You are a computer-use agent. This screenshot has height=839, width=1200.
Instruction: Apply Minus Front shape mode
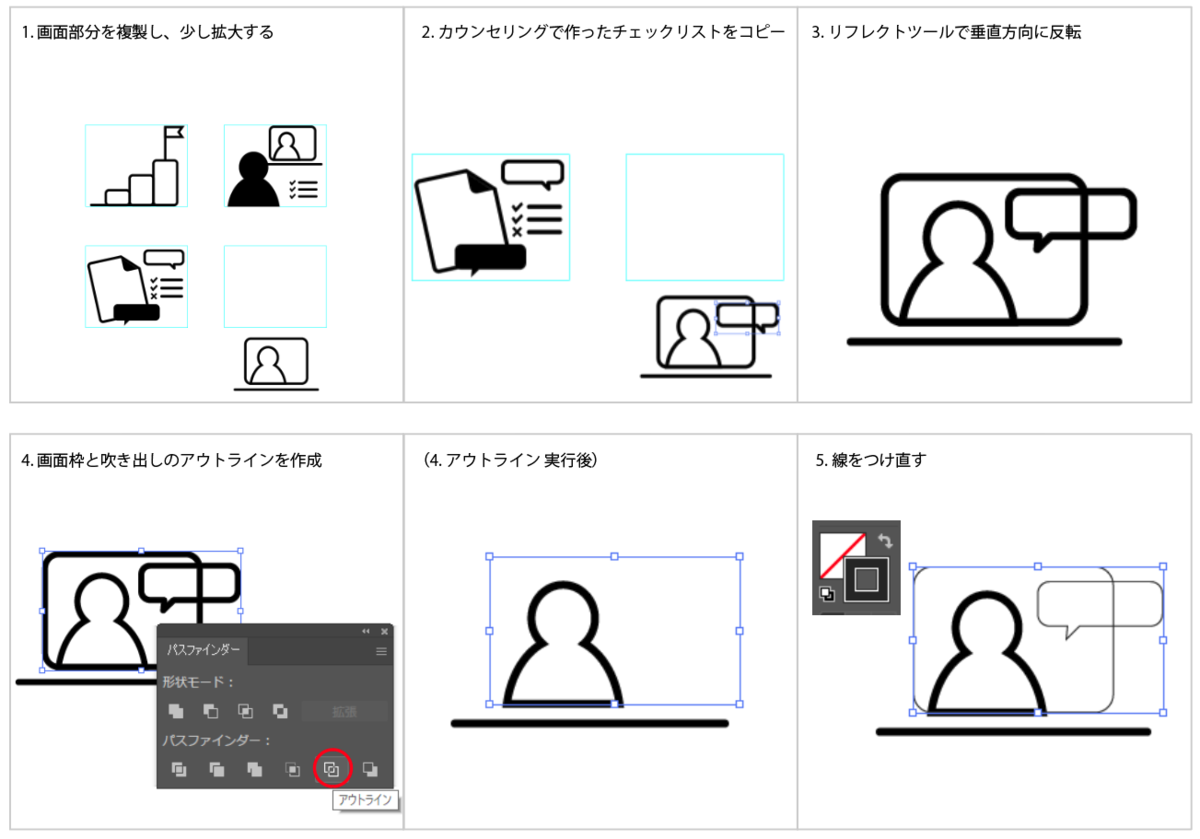click(211, 712)
